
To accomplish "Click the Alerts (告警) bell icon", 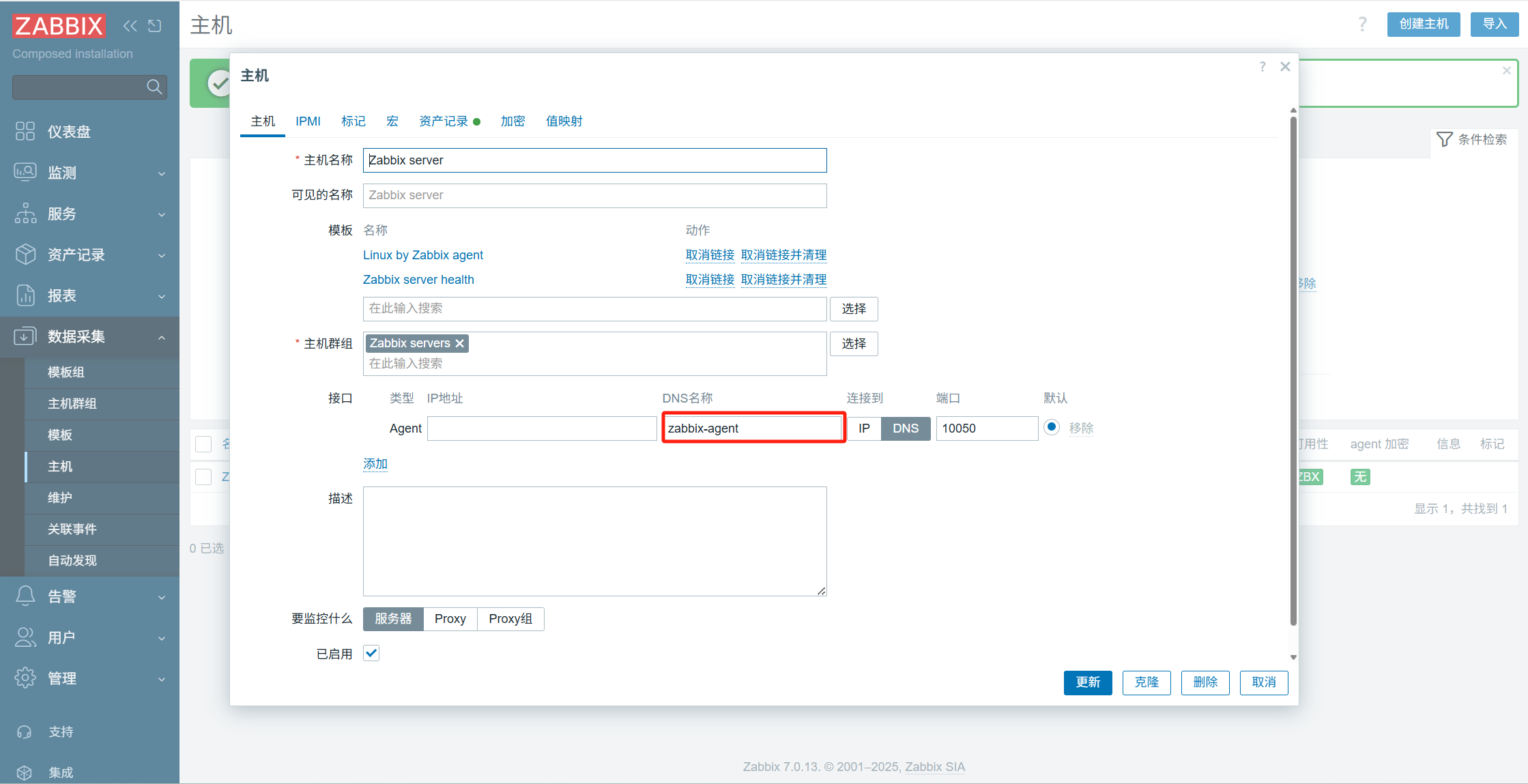I will pyautogui.click(x=25, y=596).
